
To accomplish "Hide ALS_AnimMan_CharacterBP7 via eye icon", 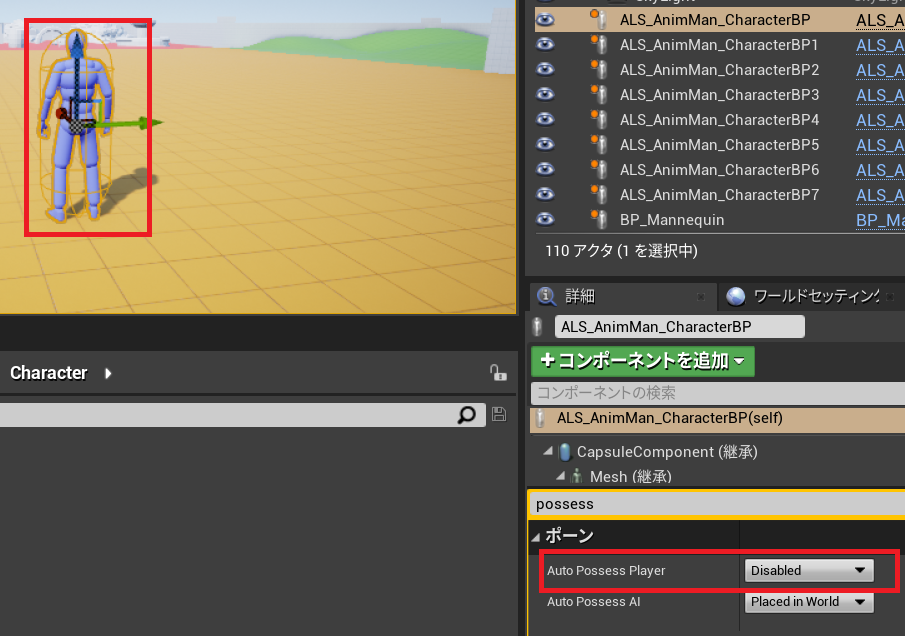I will [545, 194].
